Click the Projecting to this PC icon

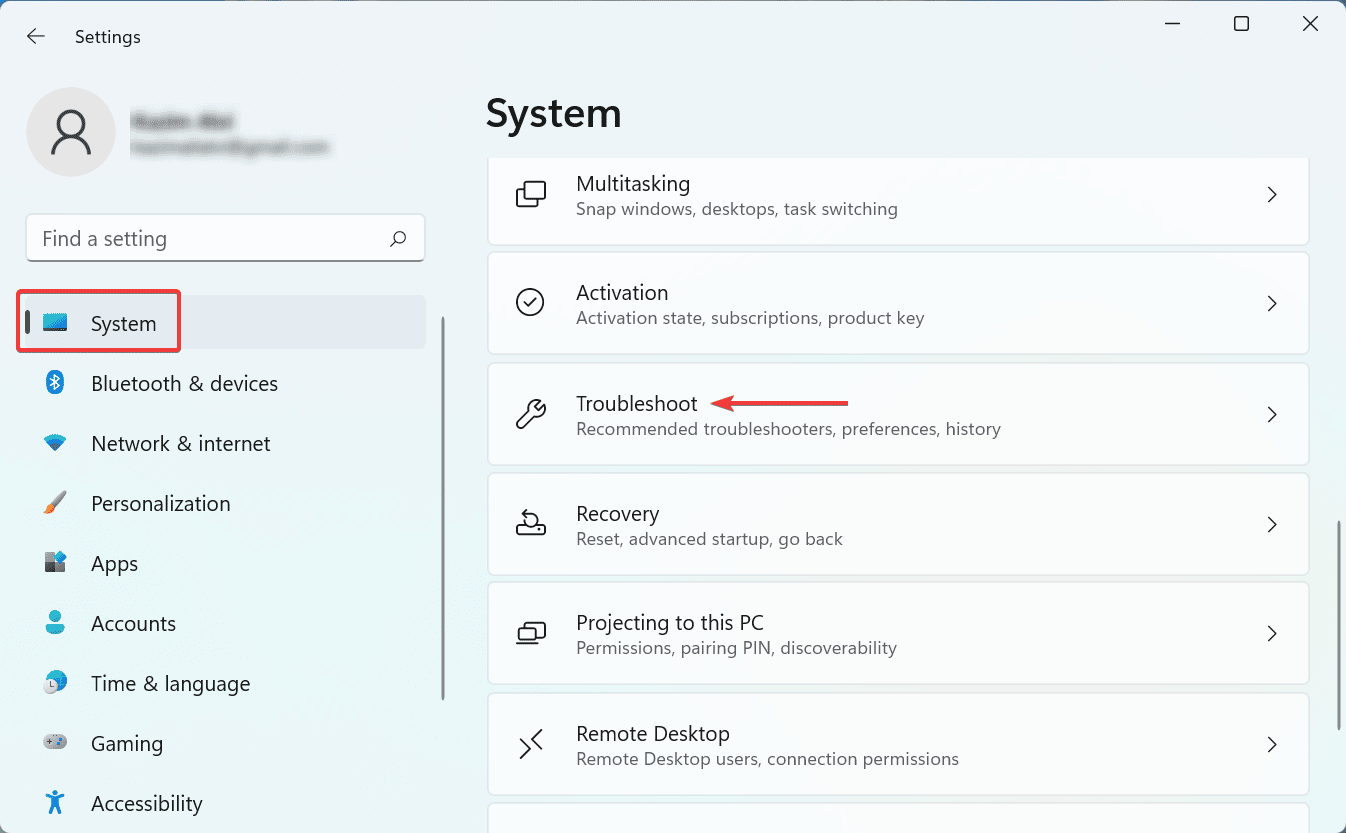pyautogui.click(x=530, y=633)
